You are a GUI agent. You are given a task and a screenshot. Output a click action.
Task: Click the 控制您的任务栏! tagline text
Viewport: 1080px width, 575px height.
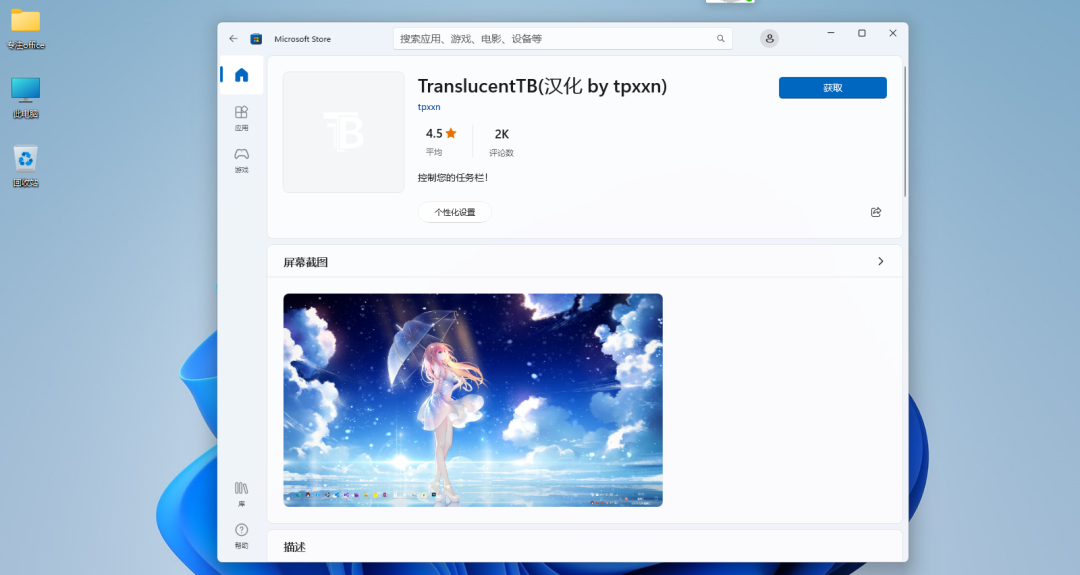(453, 178)
